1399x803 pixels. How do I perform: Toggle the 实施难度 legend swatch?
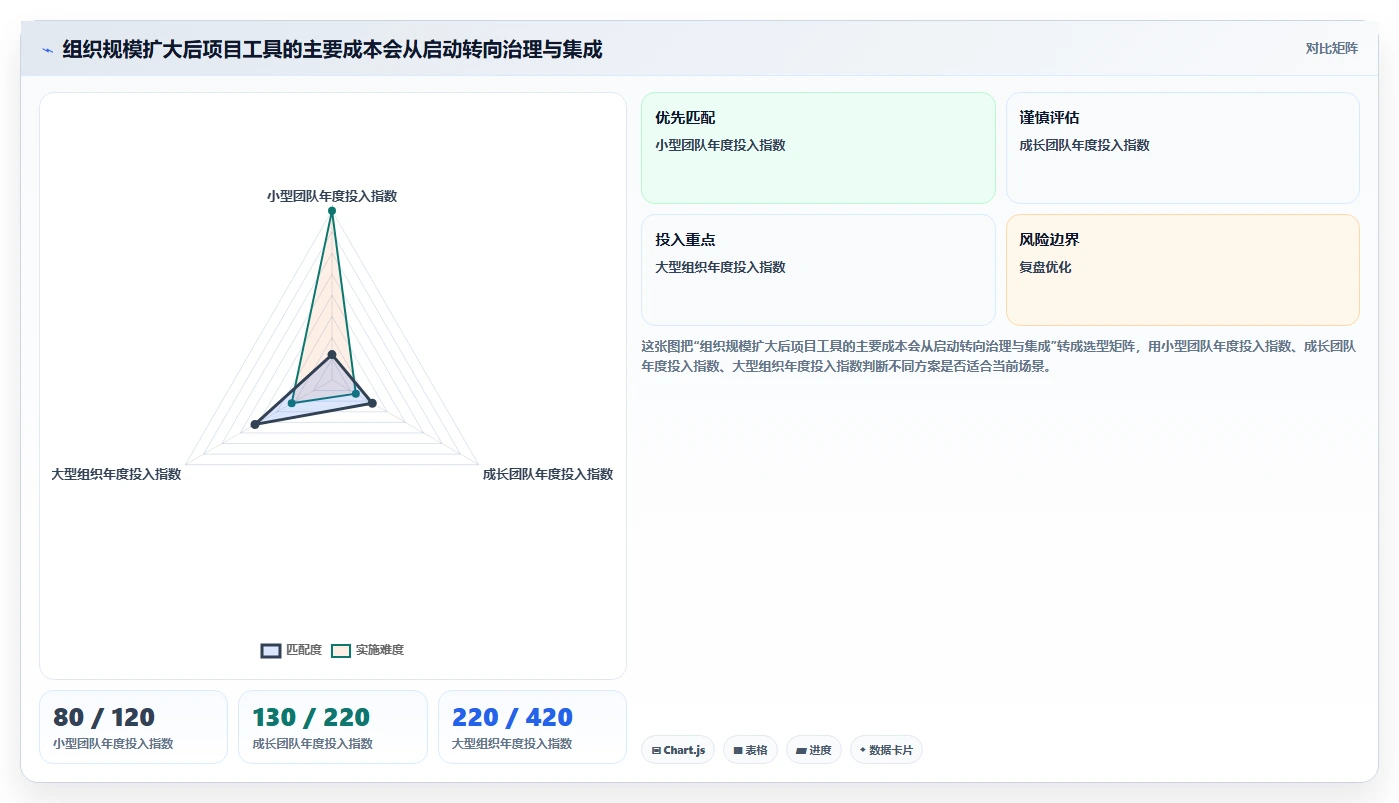click(341, 650)
